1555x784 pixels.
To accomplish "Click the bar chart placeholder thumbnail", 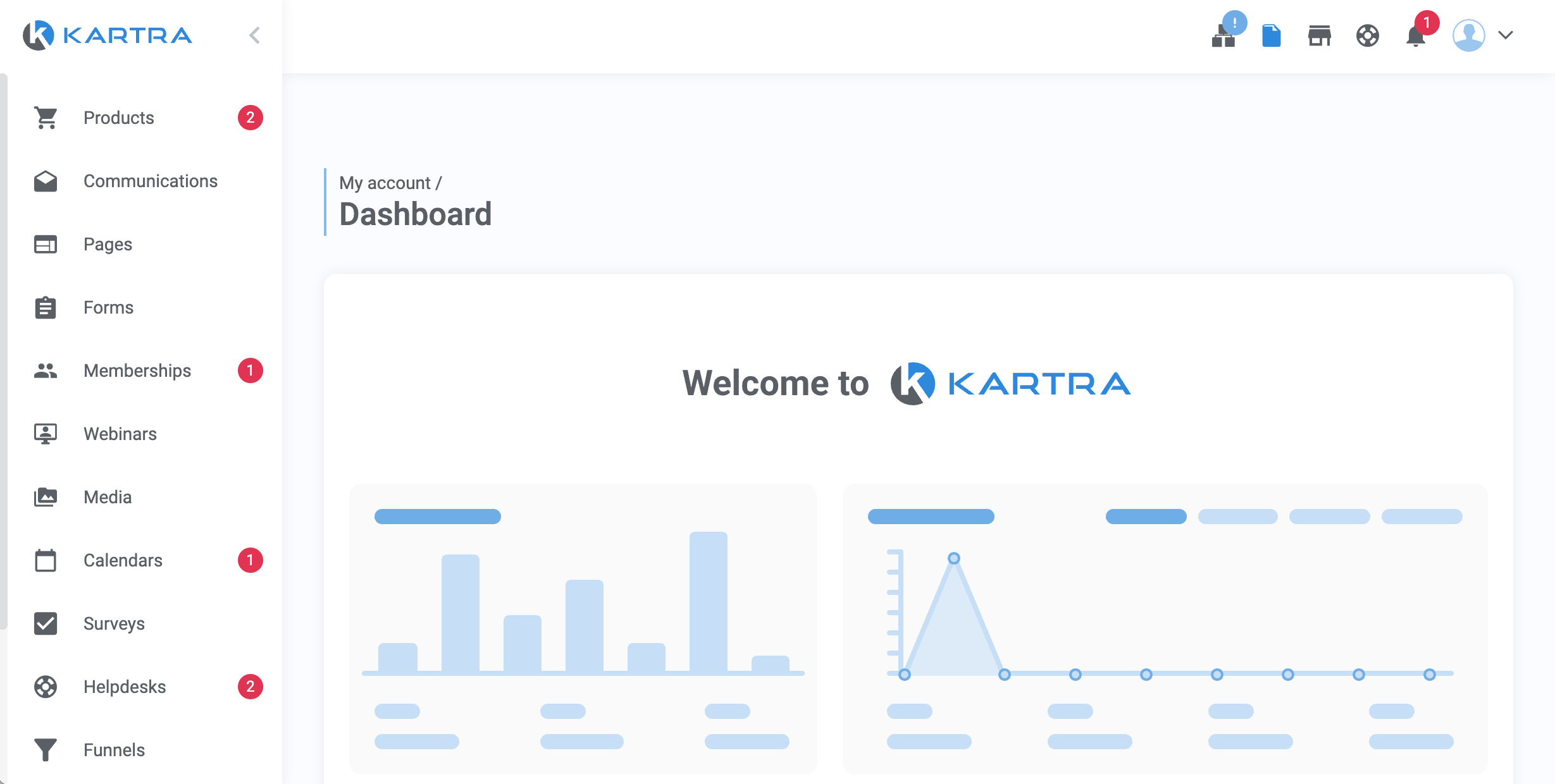I will (583, 629).
